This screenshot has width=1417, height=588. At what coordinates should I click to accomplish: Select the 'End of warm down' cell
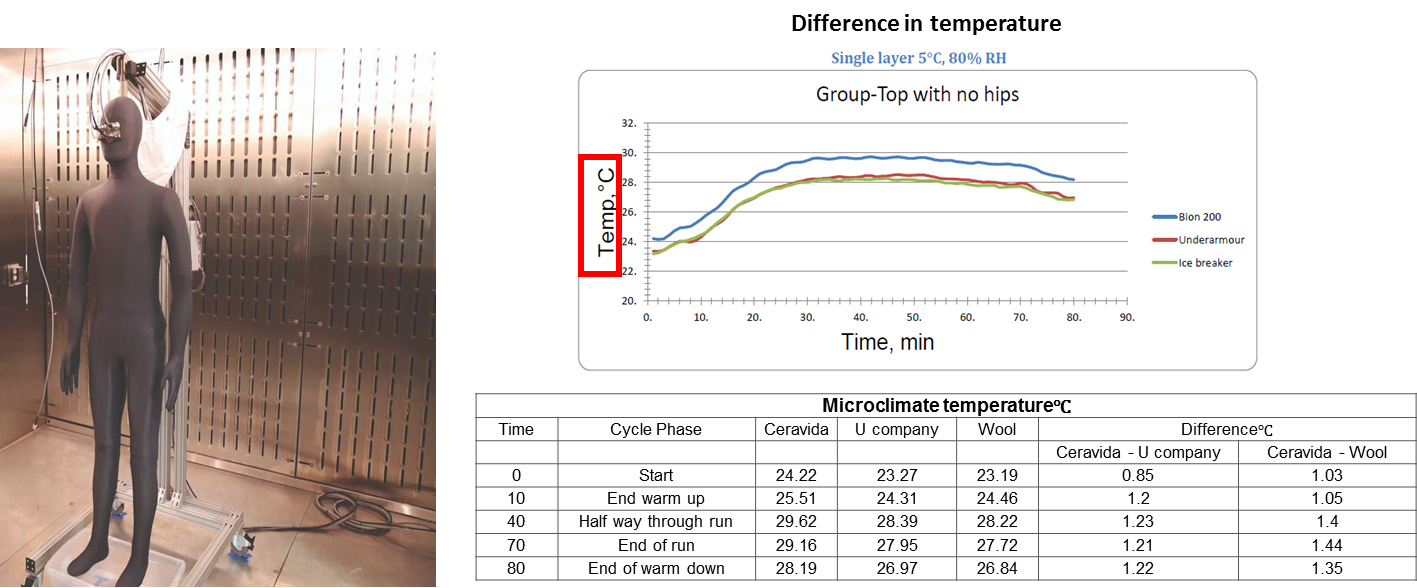click(656, 569)
